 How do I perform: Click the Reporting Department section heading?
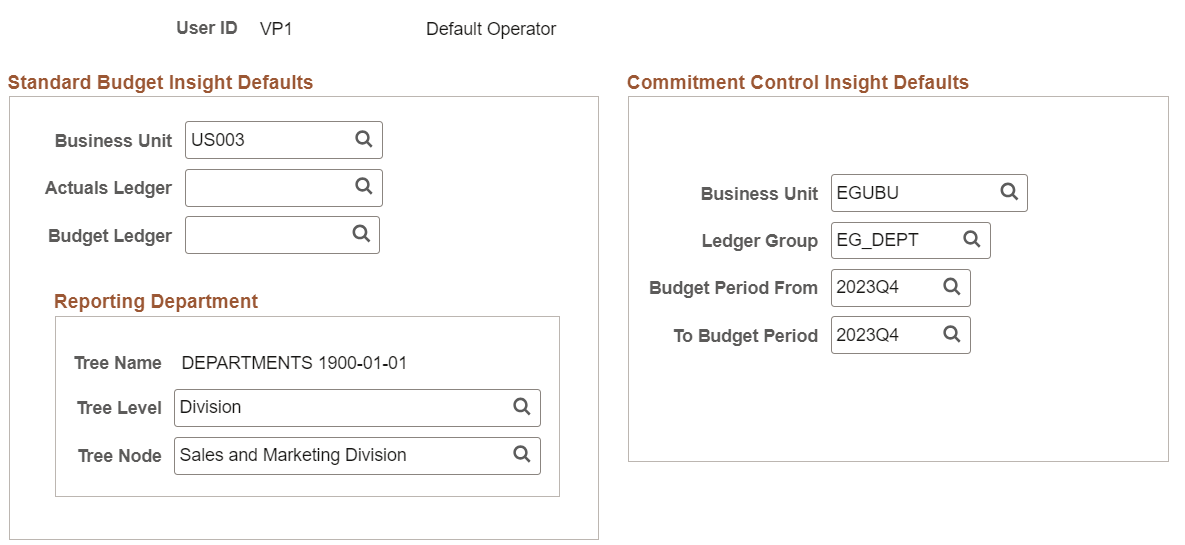click(x=156, y=301)
